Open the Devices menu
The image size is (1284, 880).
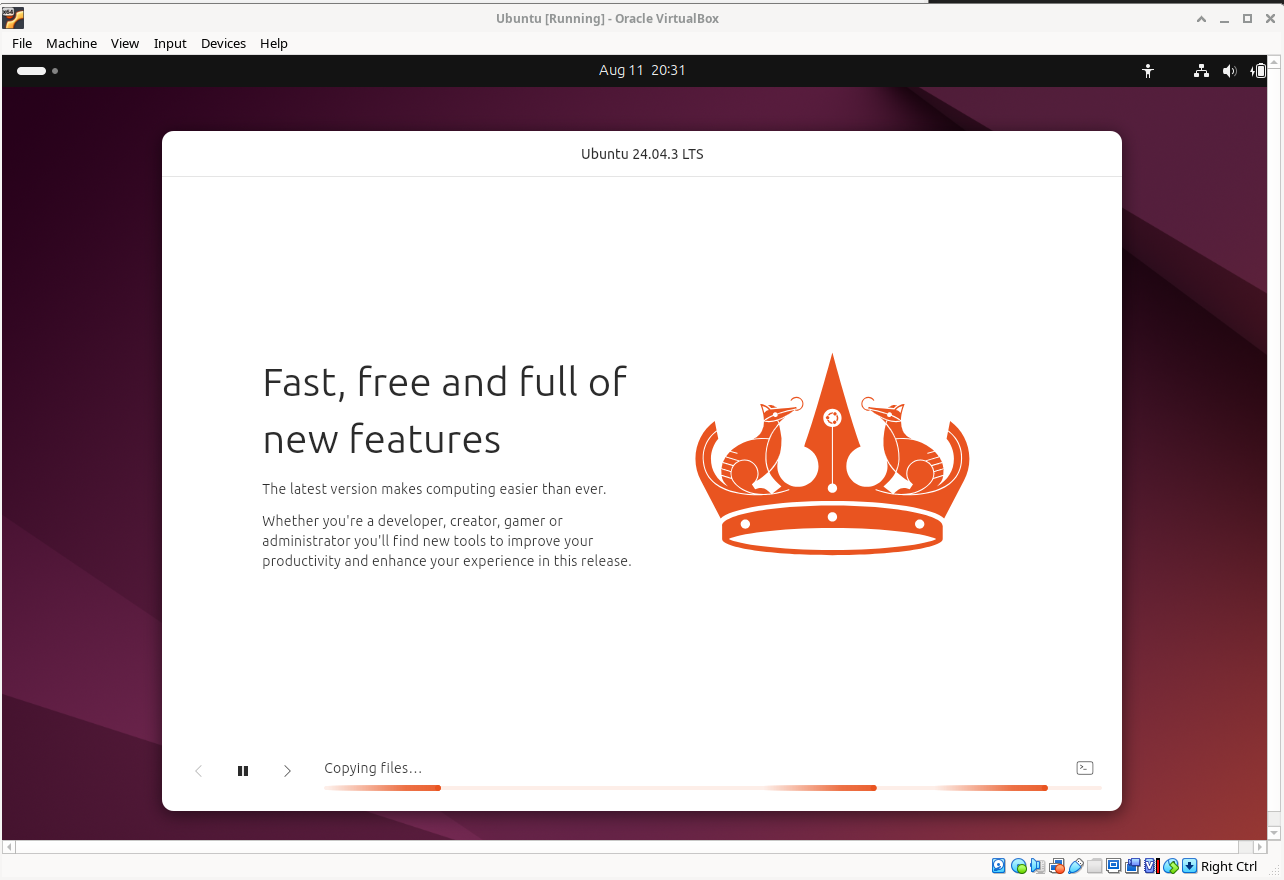click(x=223, y=43)
